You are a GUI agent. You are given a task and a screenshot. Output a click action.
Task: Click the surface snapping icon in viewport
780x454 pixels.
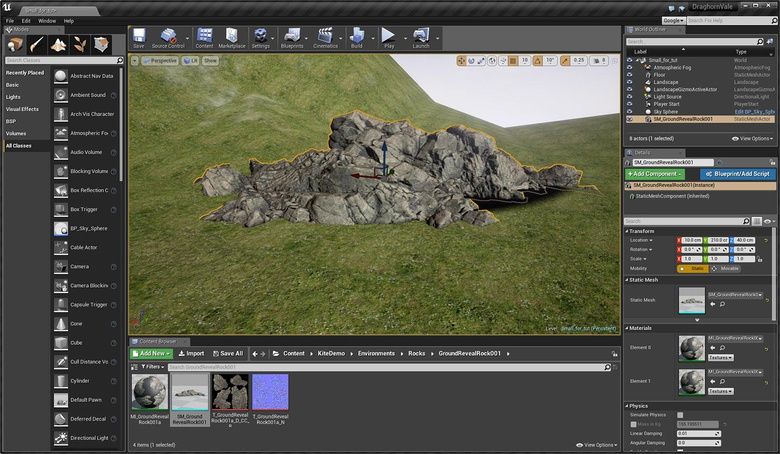tap(503, 61)
